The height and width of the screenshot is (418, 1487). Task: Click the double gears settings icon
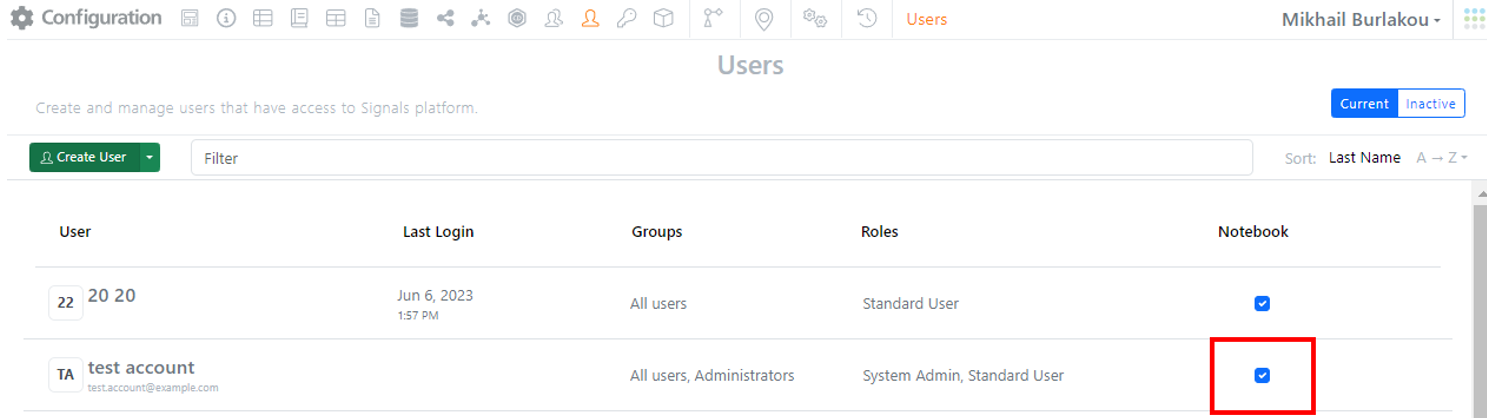click(x=816, y=19)
